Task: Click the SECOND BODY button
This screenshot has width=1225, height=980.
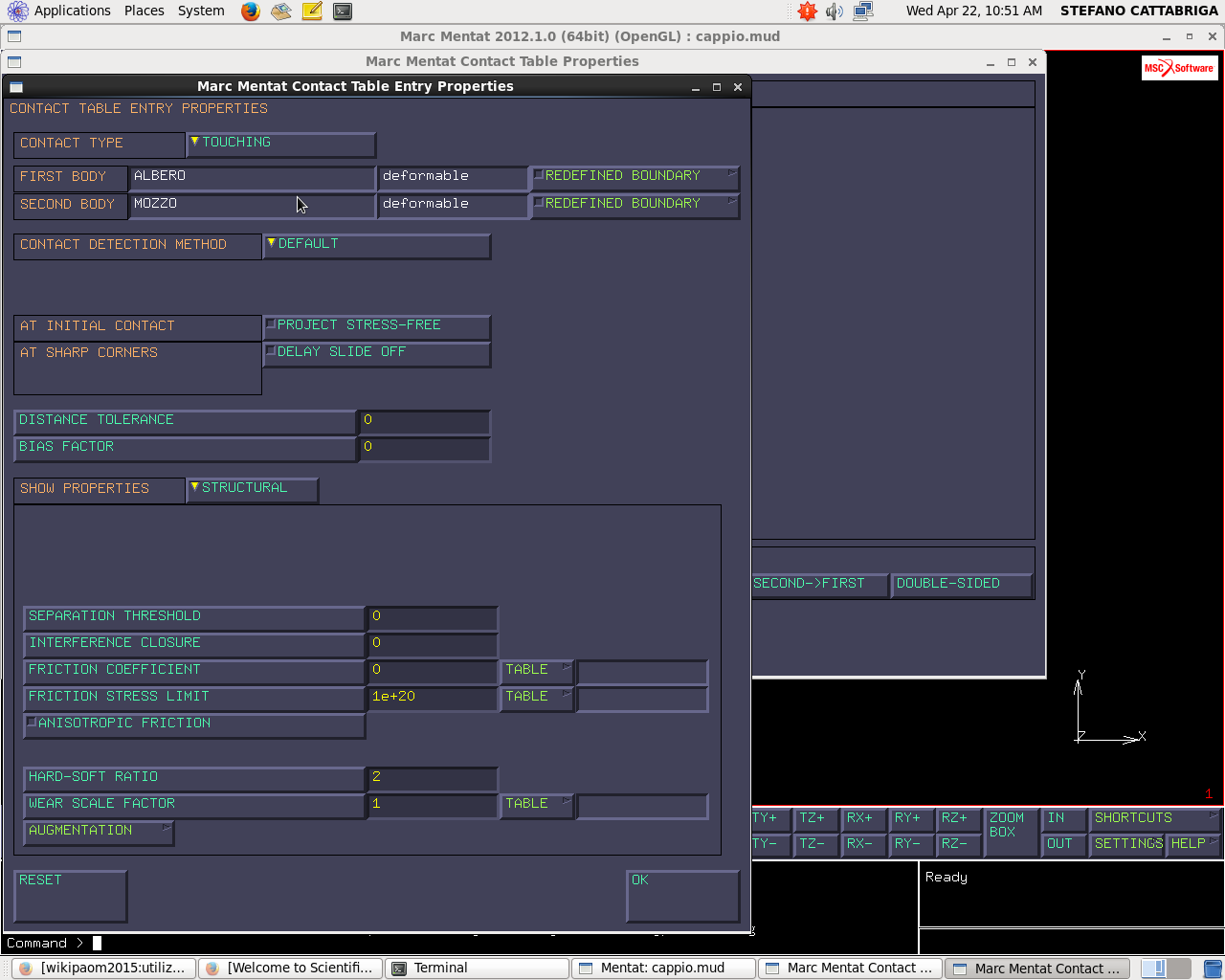Action: (71, 205)
